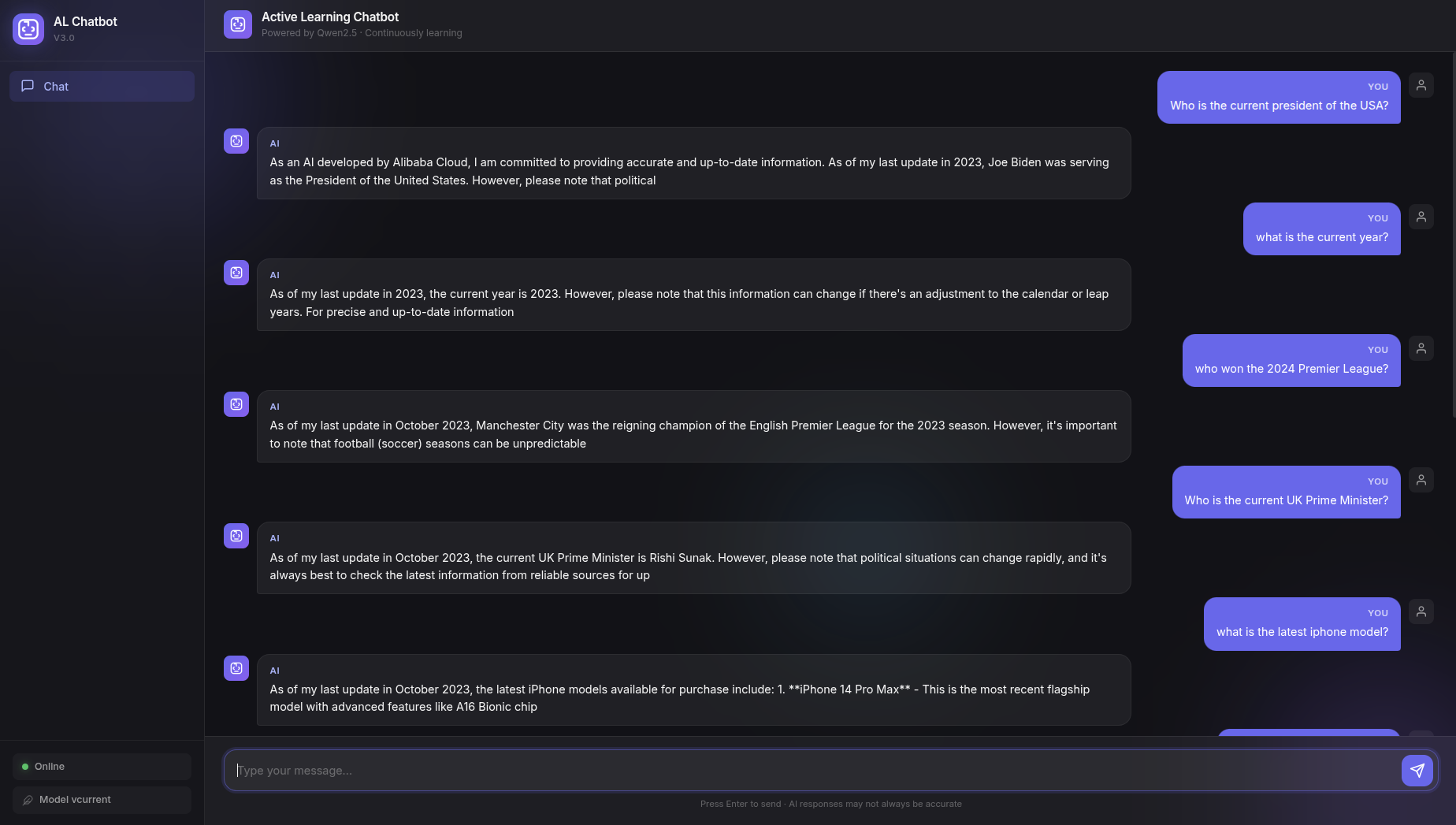Viewport: 1456px width, 825px height.
Task: Click the AI avatar beside the Joe Biden answer
Action: (x=236, y=141)
